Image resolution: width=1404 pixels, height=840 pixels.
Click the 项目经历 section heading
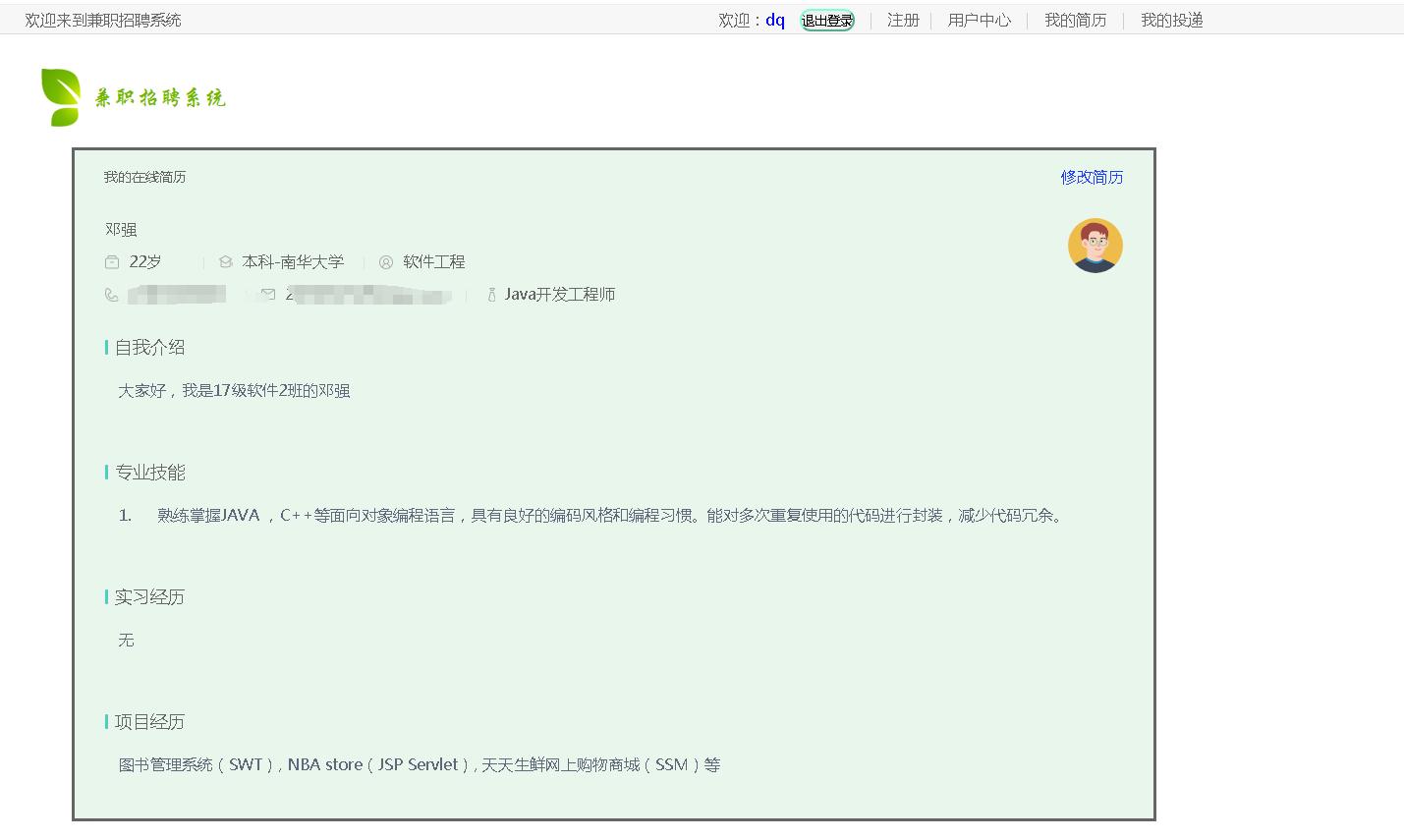tap(147, 722)
